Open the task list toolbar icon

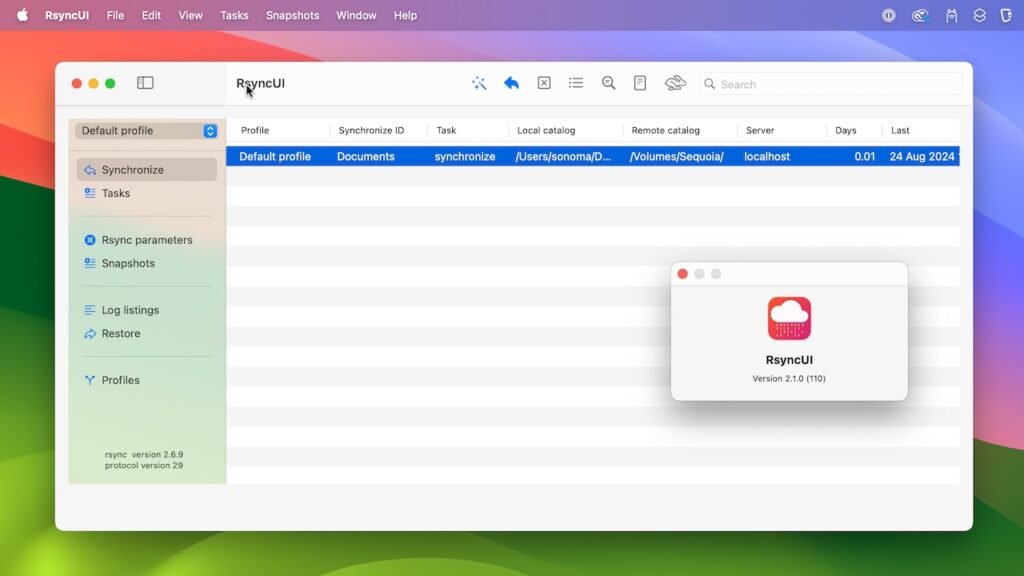(x=576, y=83)
